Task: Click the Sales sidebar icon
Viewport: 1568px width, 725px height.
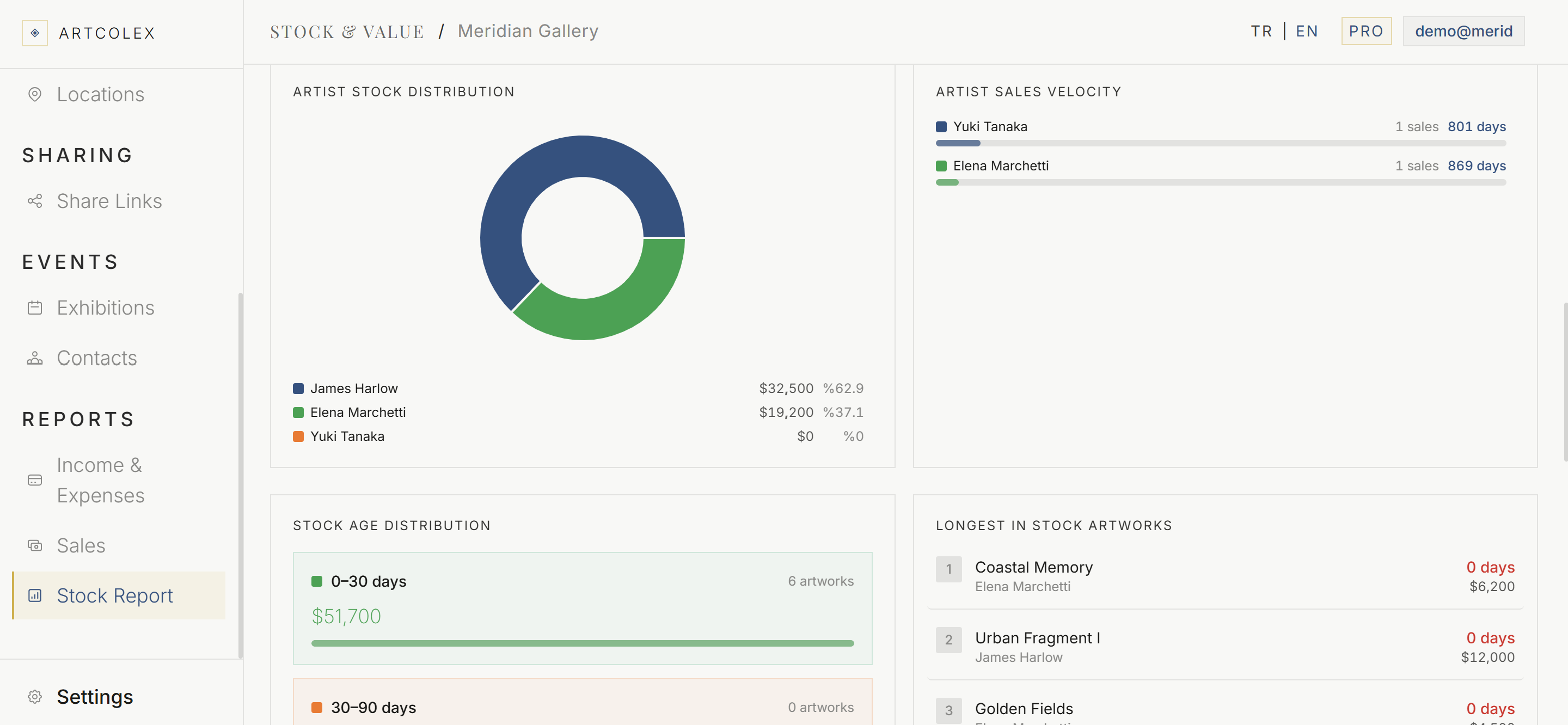Action: (35, 545)
